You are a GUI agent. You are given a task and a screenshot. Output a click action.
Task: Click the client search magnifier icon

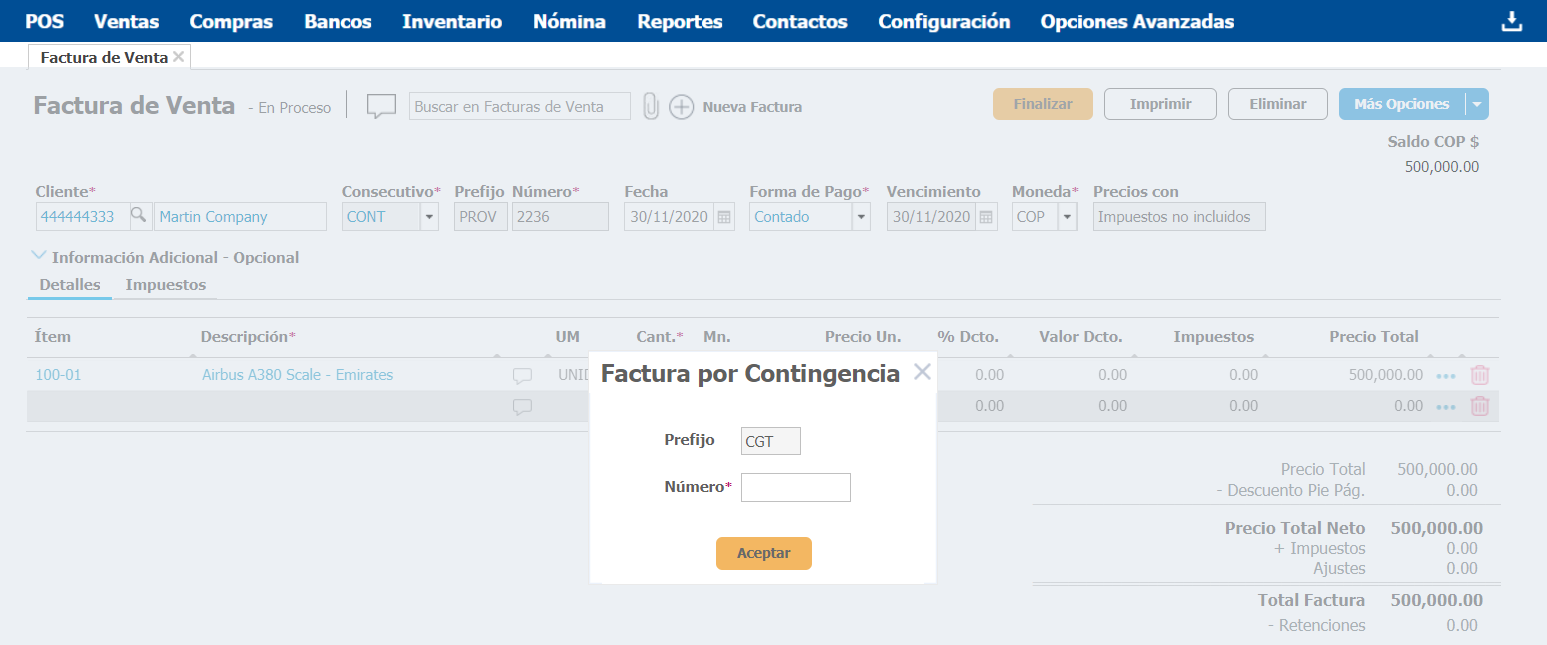pyautogui.click(x=139, y=216)
